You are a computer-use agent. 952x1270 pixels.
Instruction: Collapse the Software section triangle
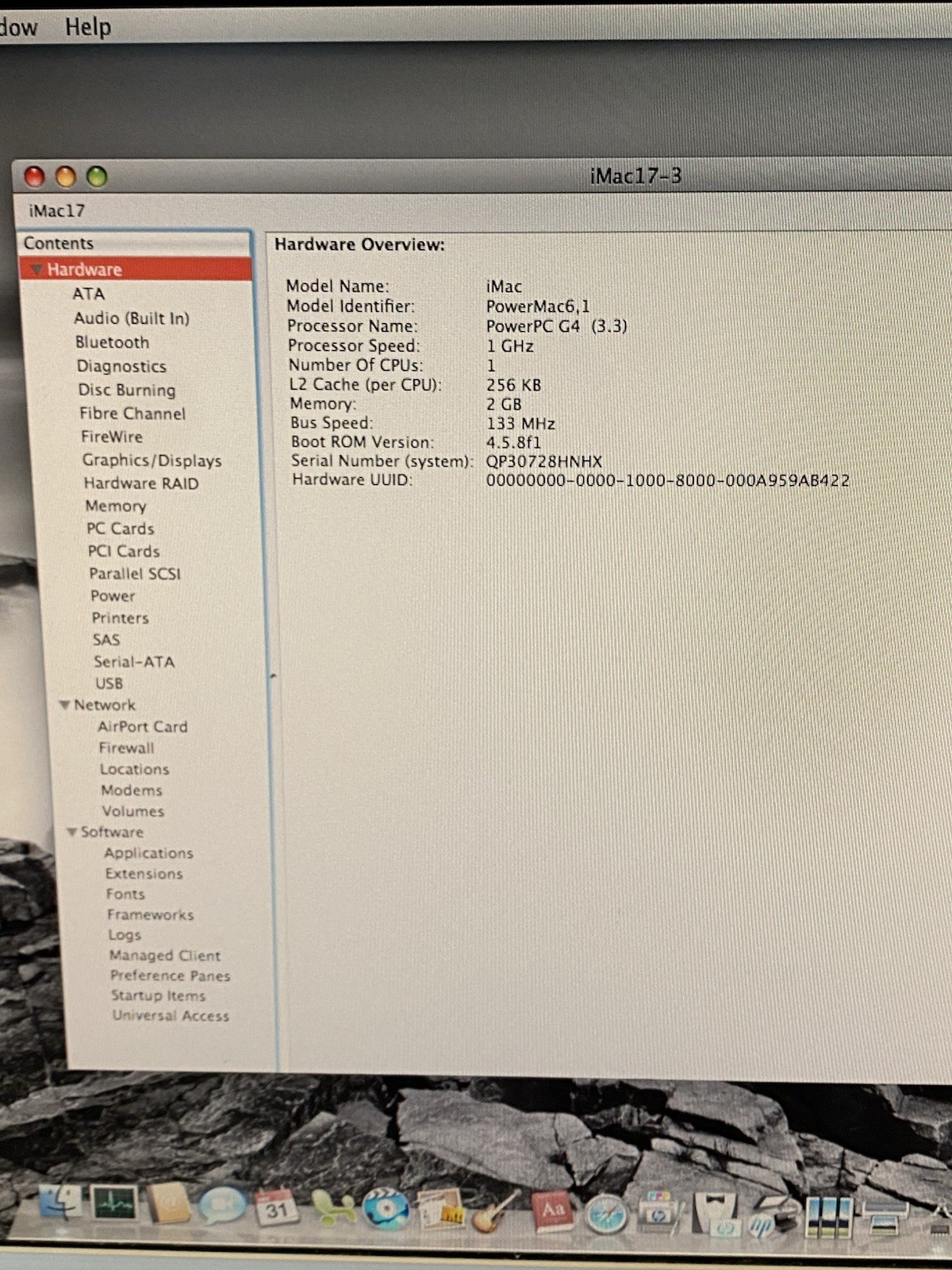tap(71, 832)
